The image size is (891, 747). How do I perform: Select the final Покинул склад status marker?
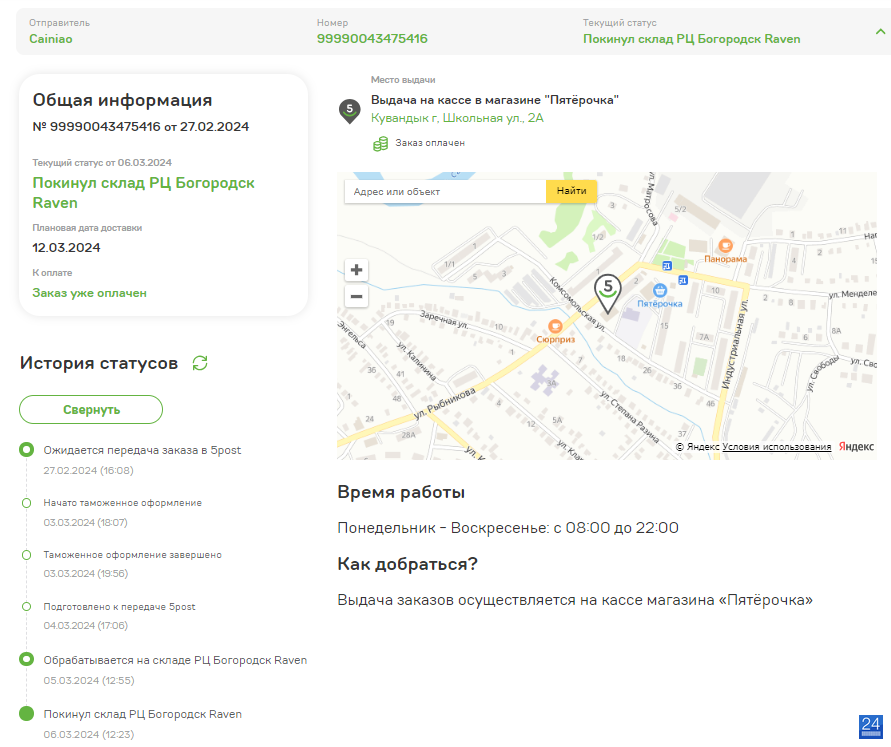[x=26, y=713]
